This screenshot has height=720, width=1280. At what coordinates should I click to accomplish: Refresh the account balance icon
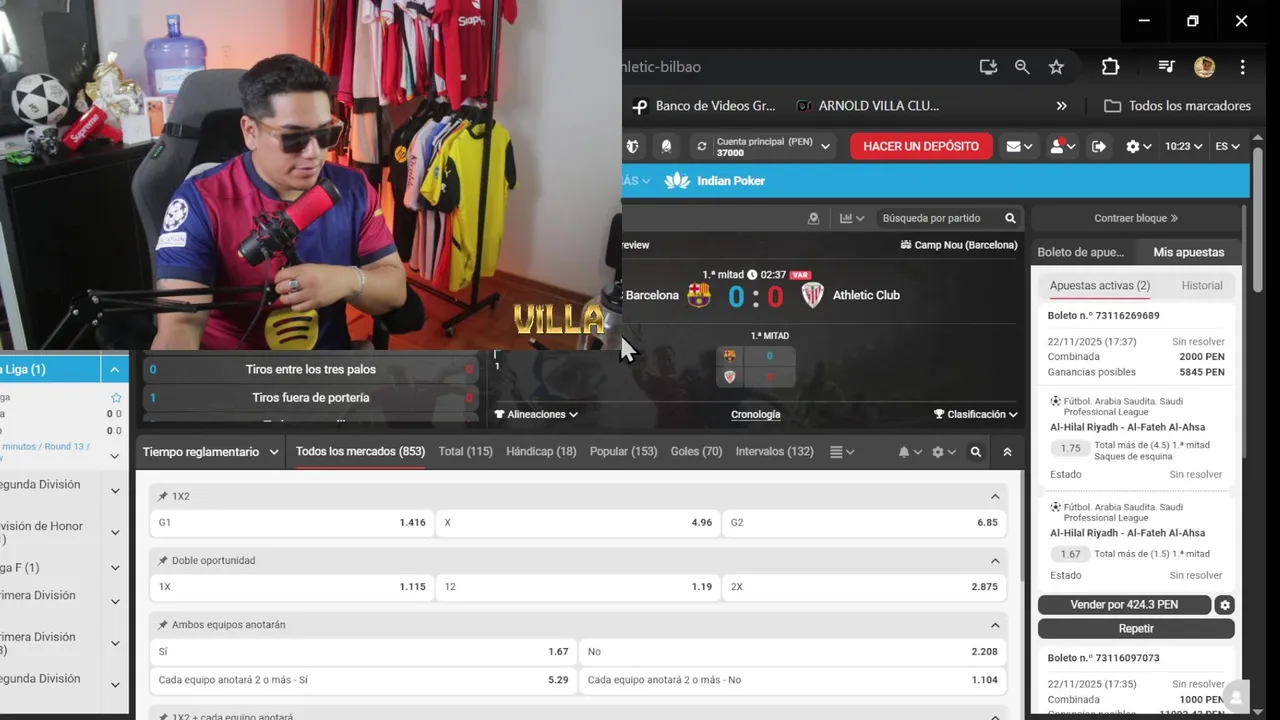702,146
